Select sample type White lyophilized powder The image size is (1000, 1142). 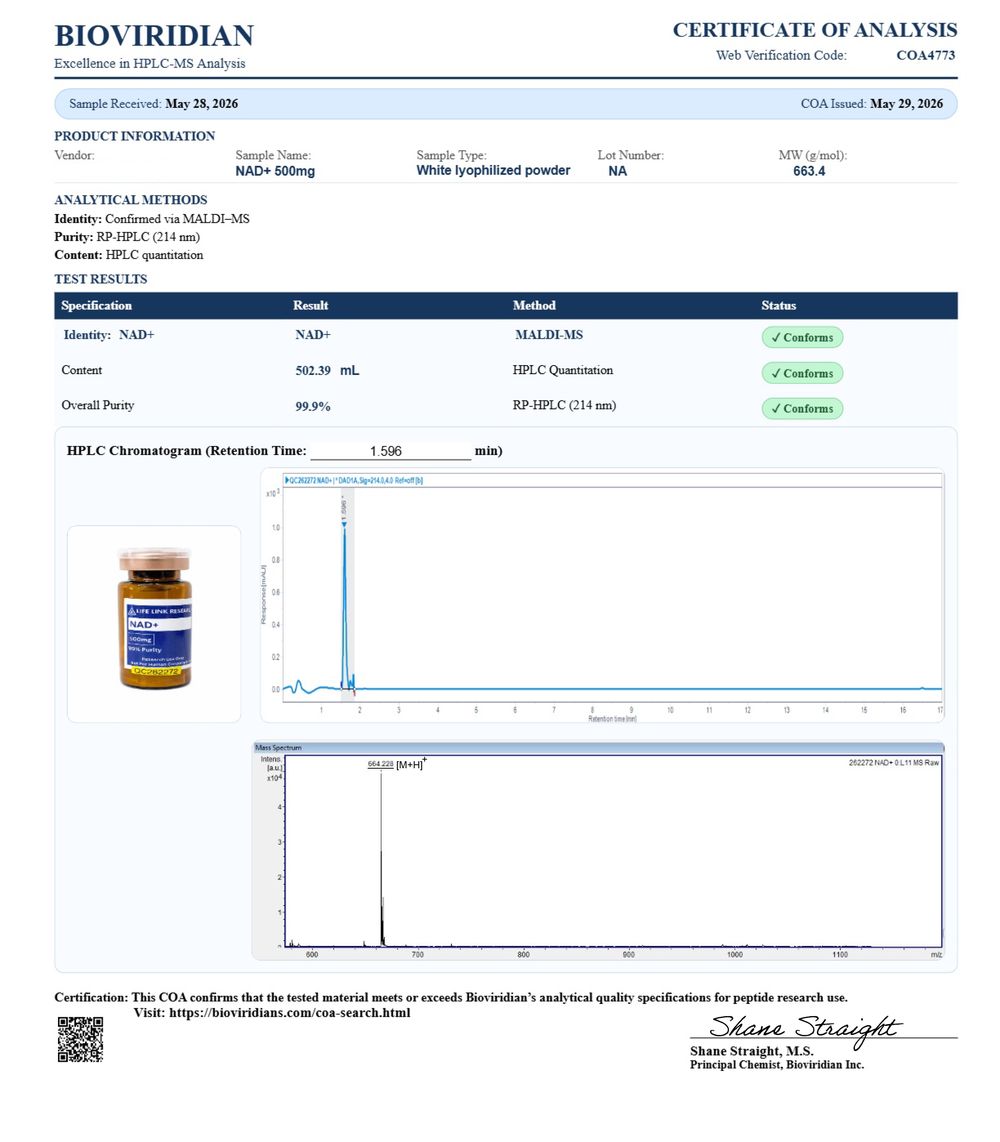[x=493, y=170]
